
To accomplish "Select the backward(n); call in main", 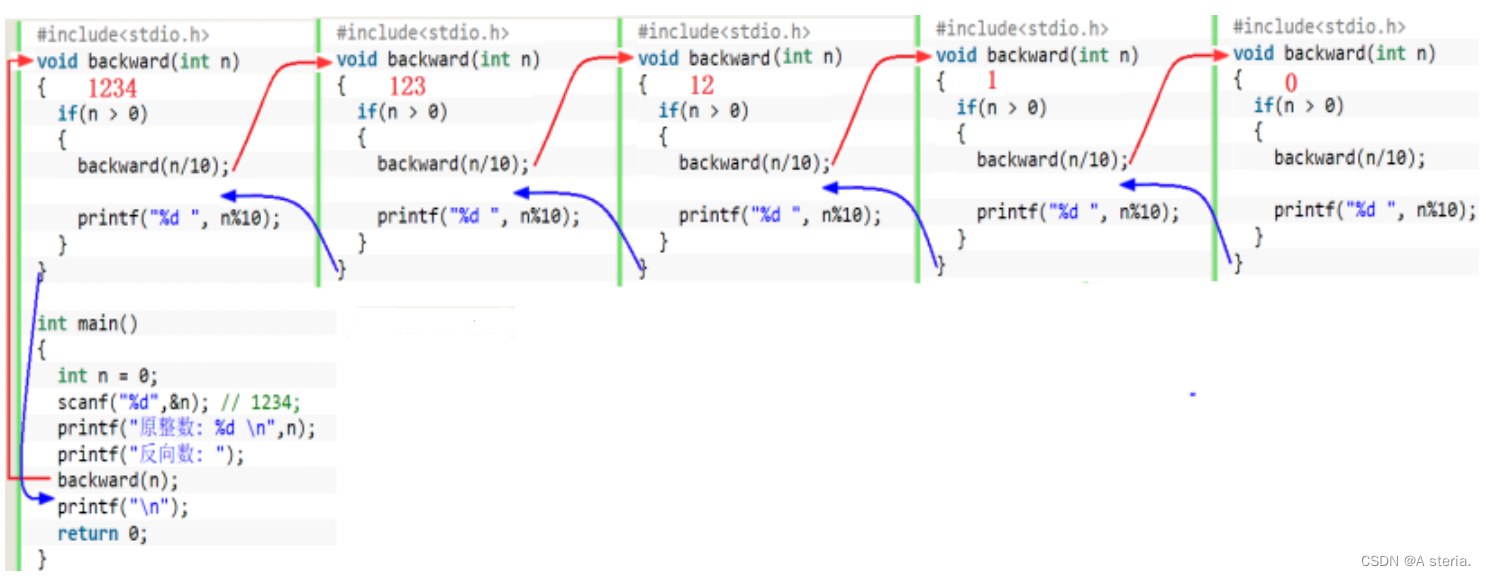I will click(x=118, y=480).
